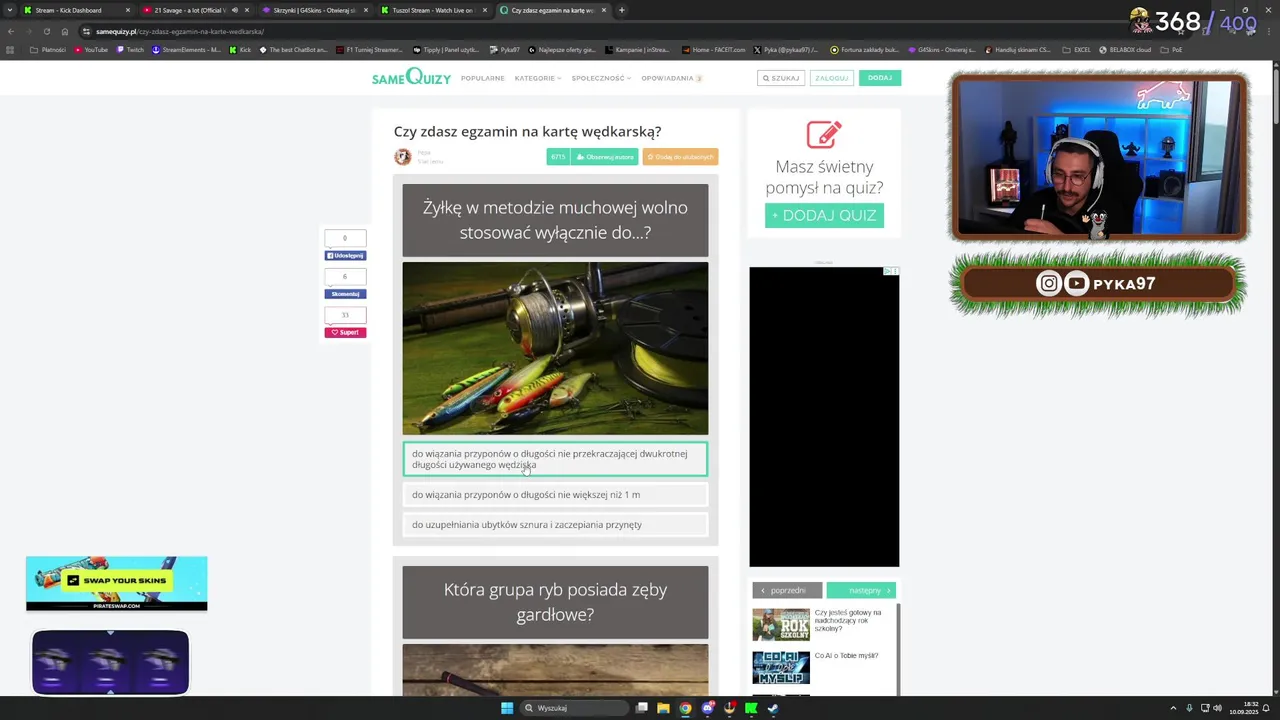This screenshot has width=1280, height=720.
Task: Show hidden system tray icons
Action: [x=1174, y=708]
